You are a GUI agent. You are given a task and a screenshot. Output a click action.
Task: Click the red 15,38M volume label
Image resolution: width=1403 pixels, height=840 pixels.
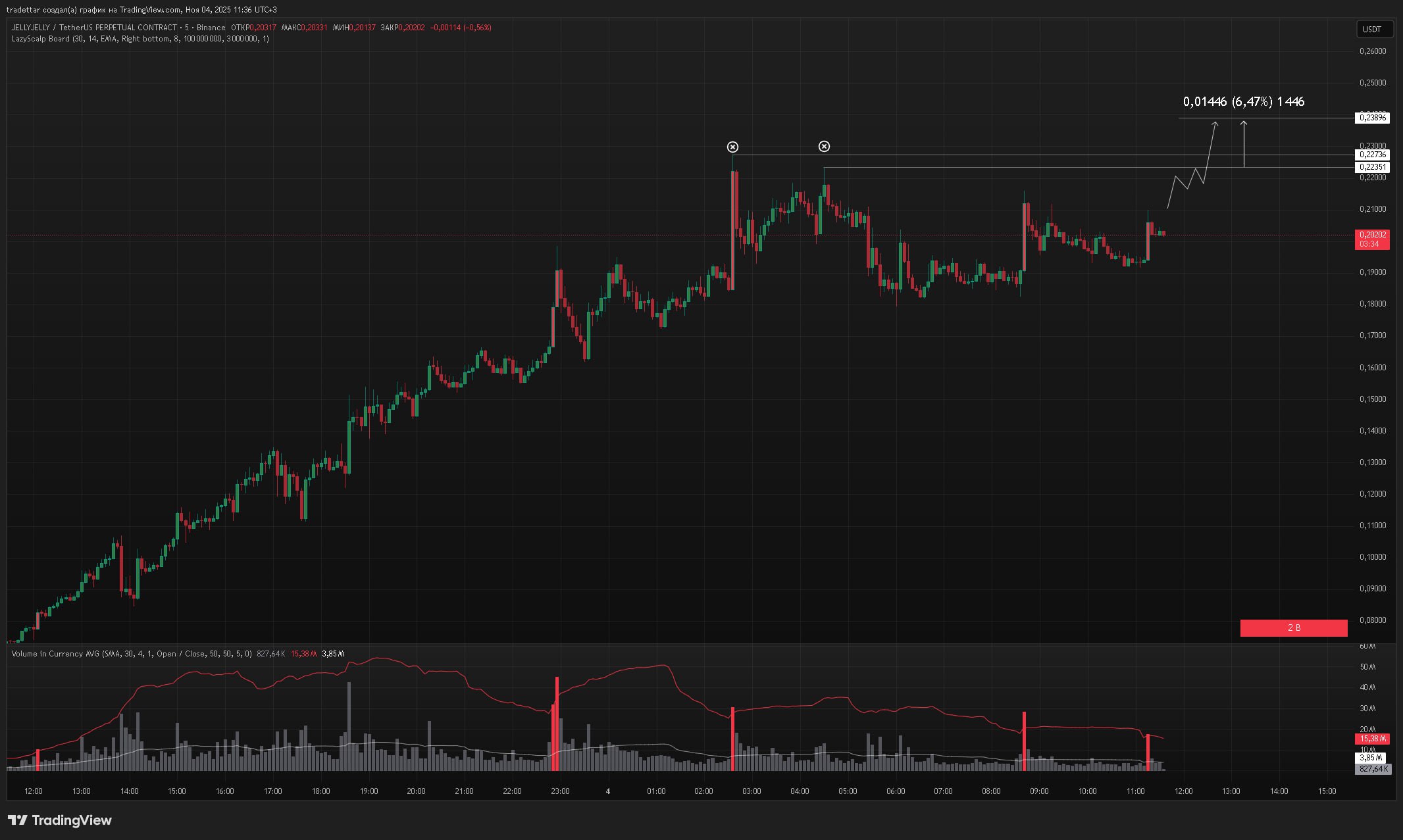coord(1372,739)
